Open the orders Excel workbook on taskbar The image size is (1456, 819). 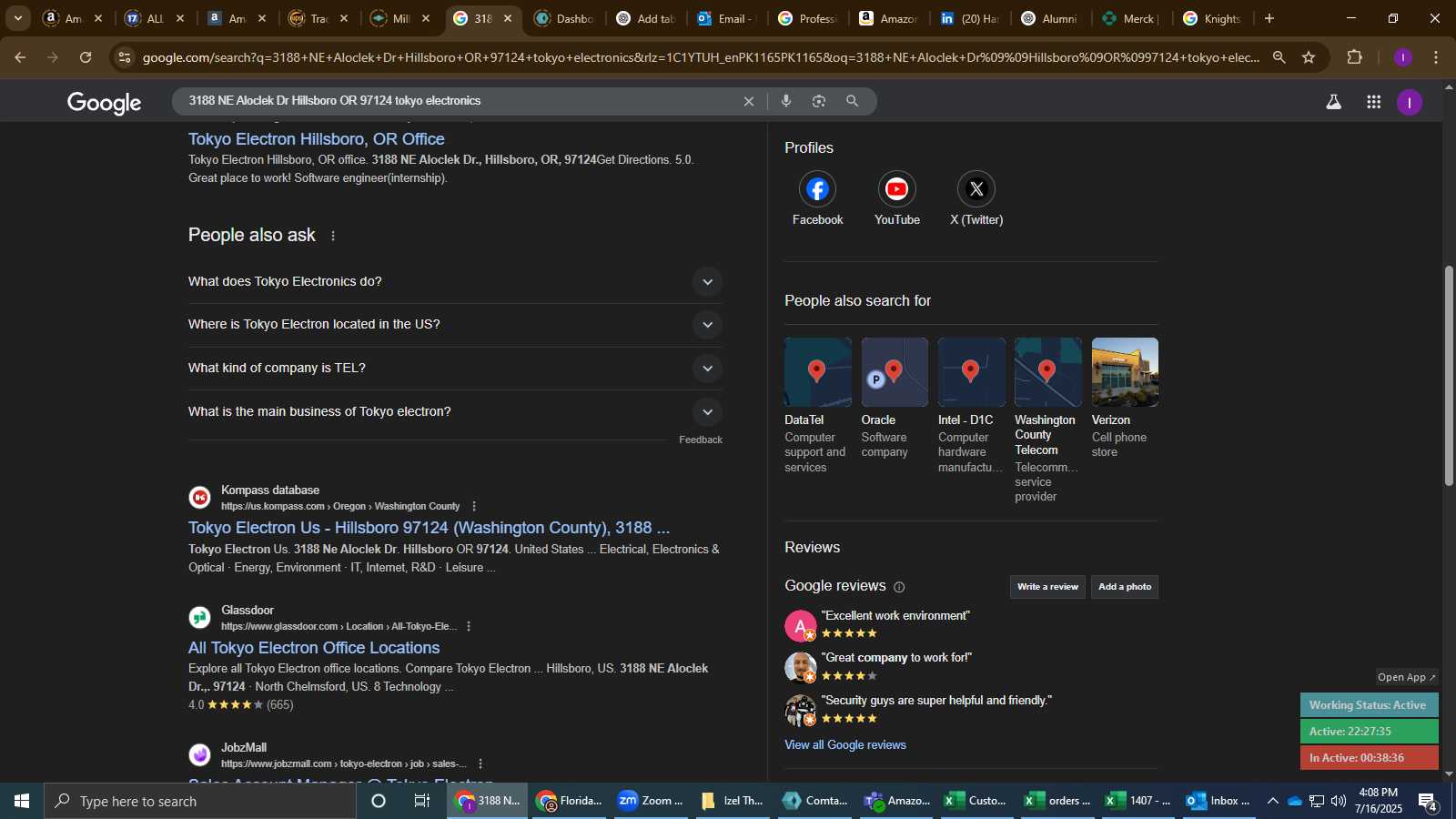(x=1057, y=801)
